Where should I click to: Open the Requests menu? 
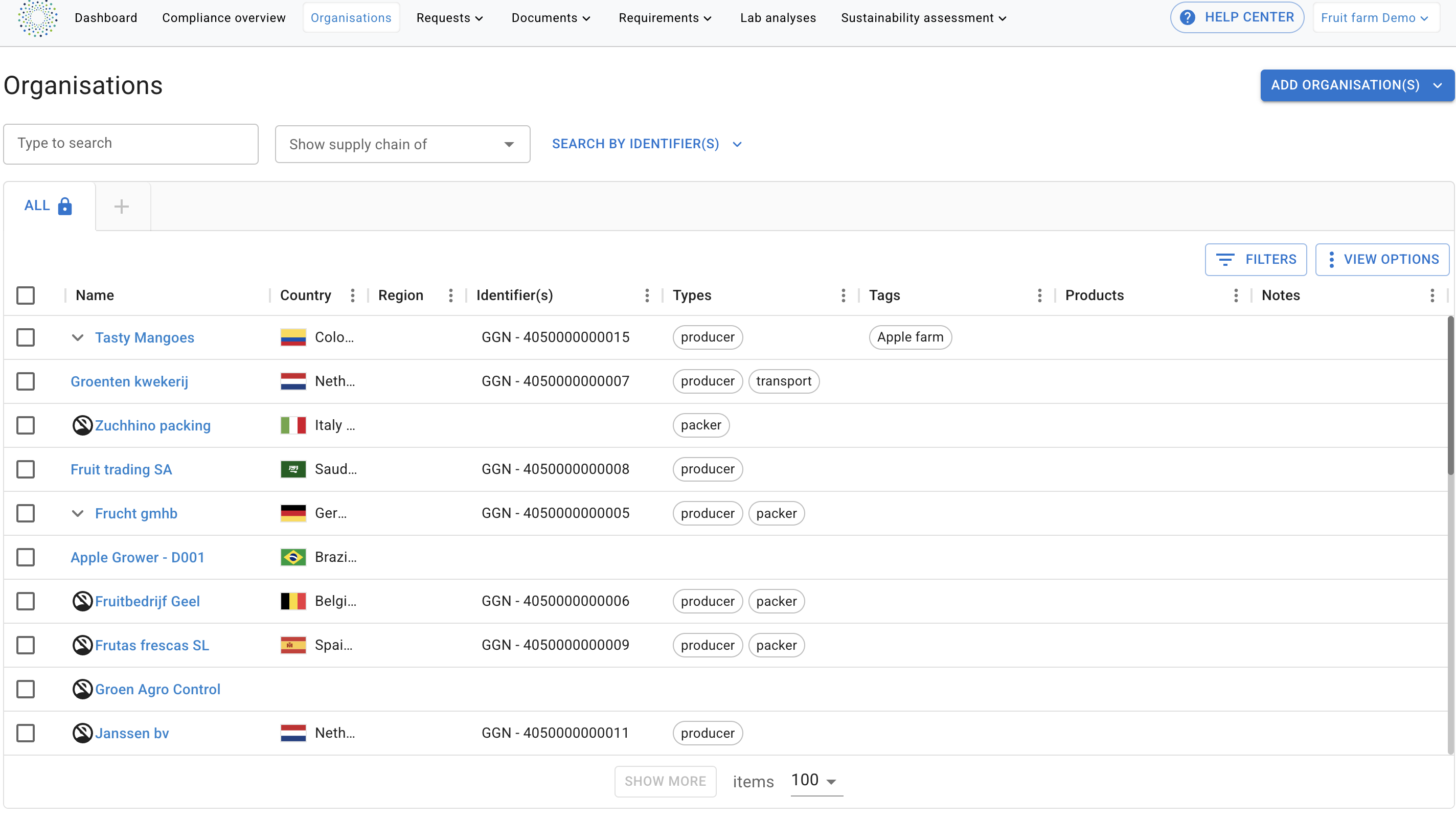point(449,17)
